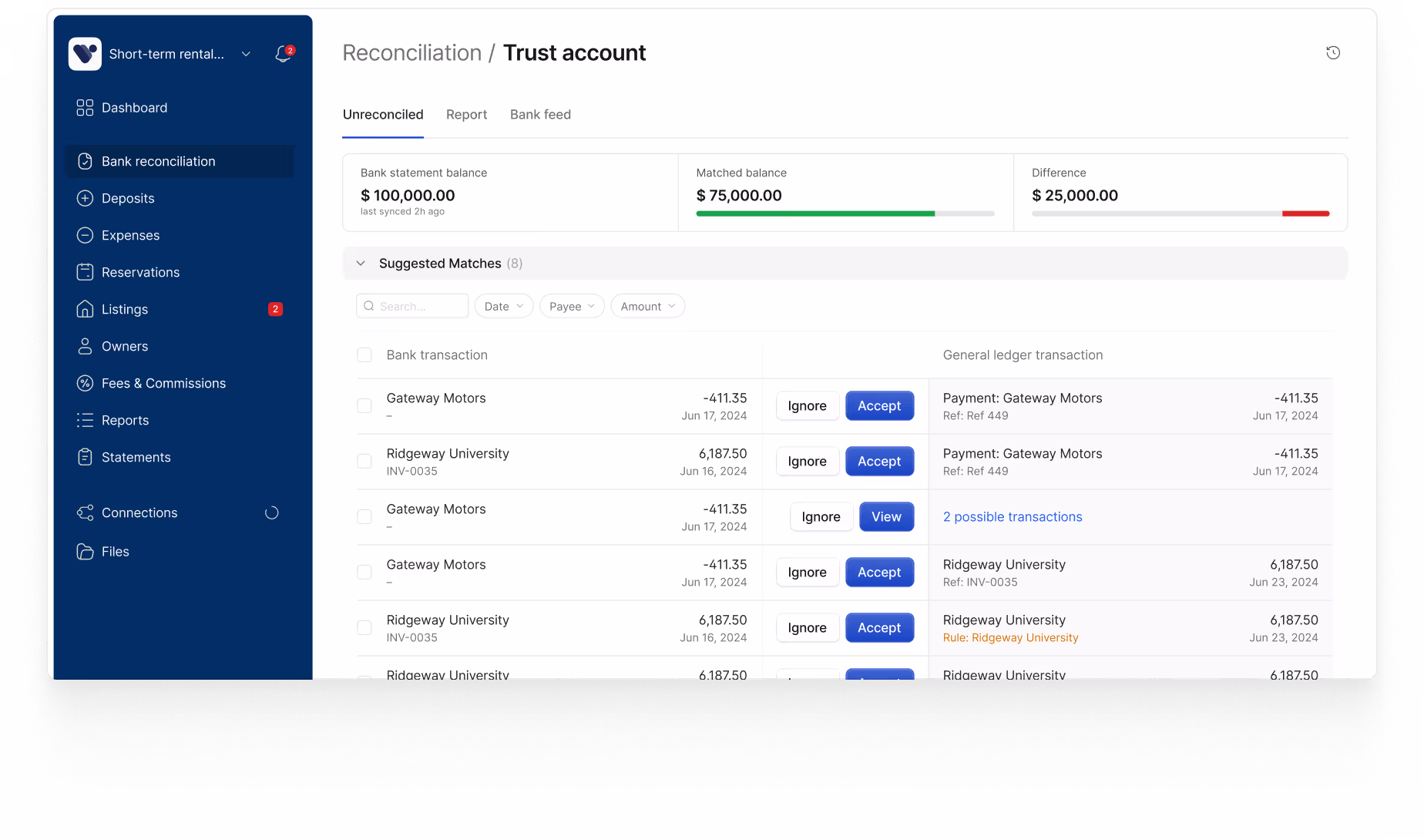Select the header checkbox above bank transactions
1424x840 pixels.
364,354
